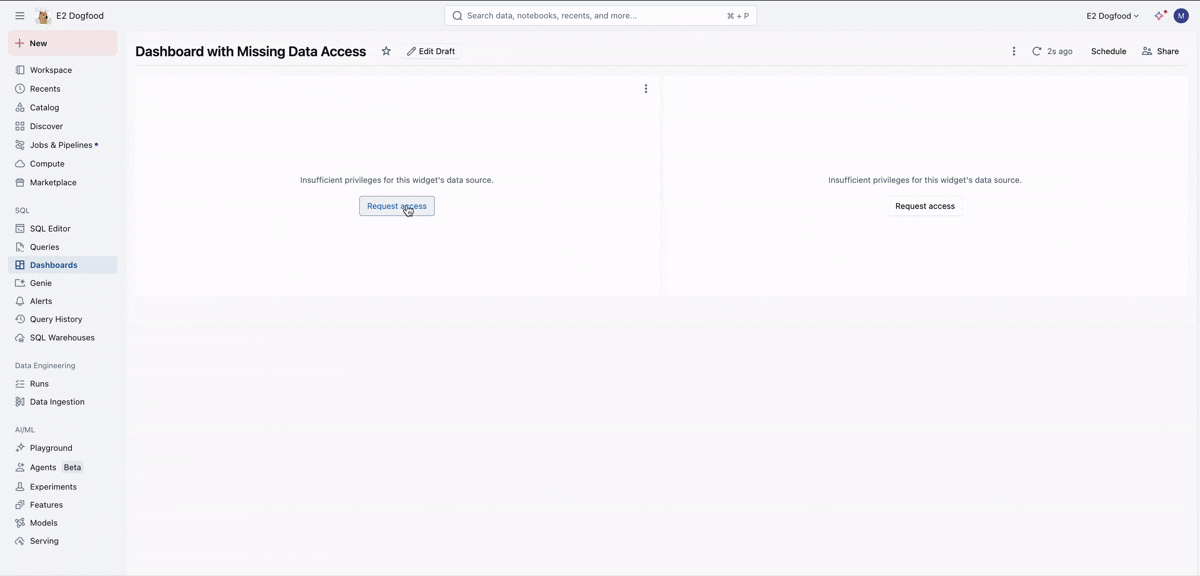Click Request access in right widget
The height and width of the screenshot is (576, 1200).
(x=925, y=206)
